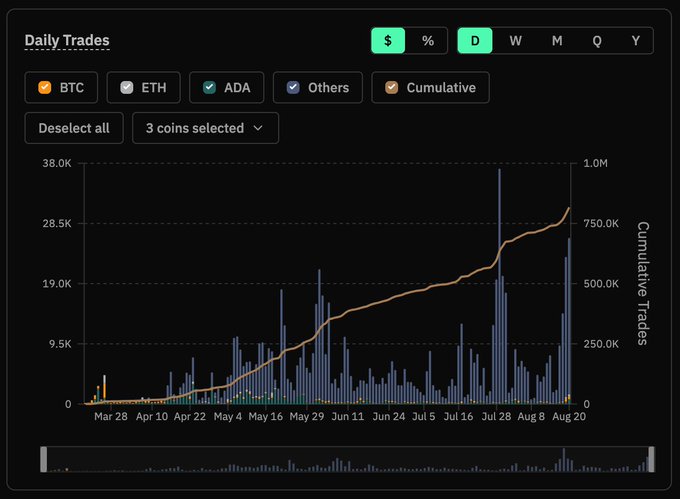Click the 500.0K right axis label
Viewport: 680px width, 499px height.
click(601, 284)
